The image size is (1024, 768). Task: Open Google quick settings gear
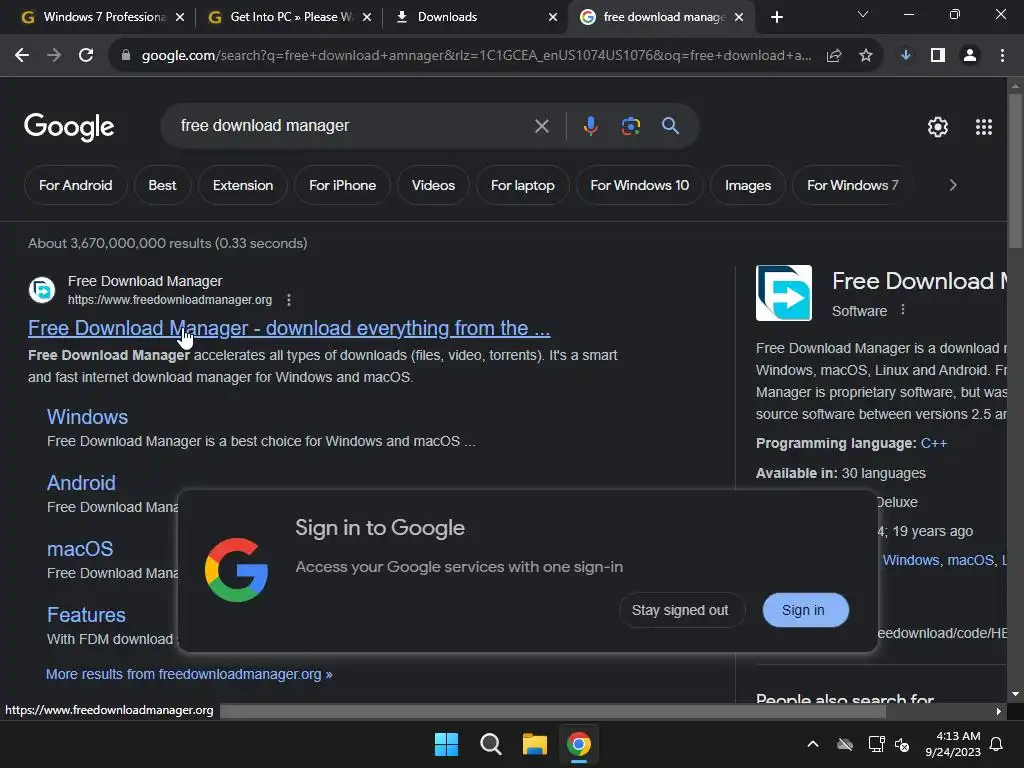[938, 127]
